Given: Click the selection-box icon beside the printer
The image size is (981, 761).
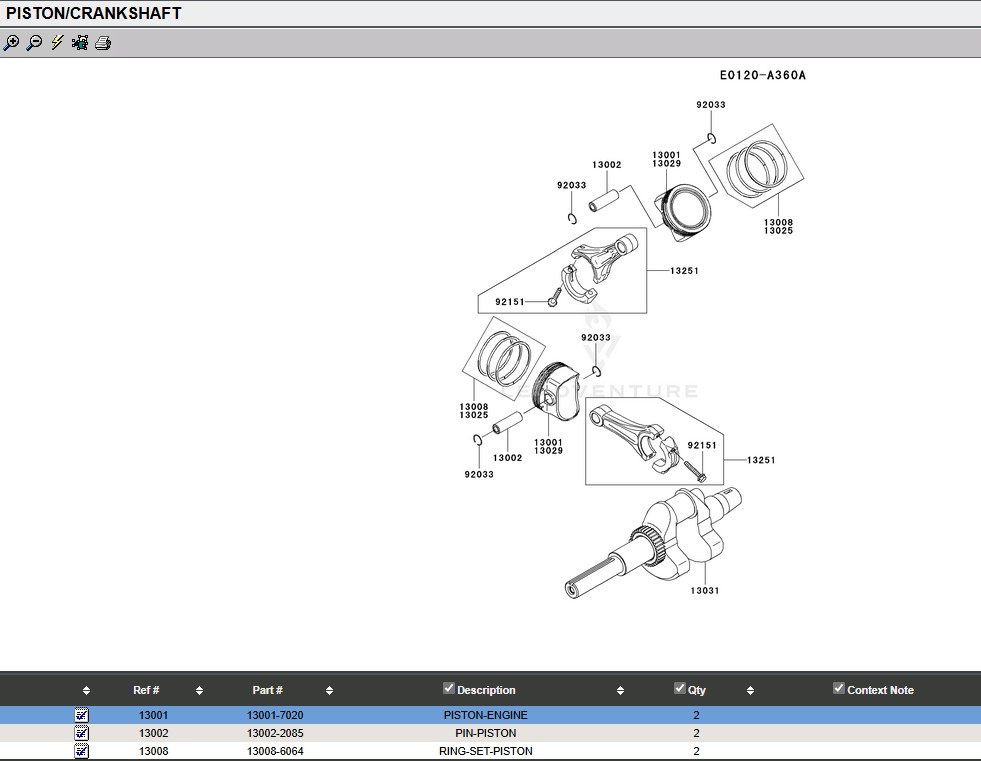Looking at the screenshot, I should click(80, 43).
